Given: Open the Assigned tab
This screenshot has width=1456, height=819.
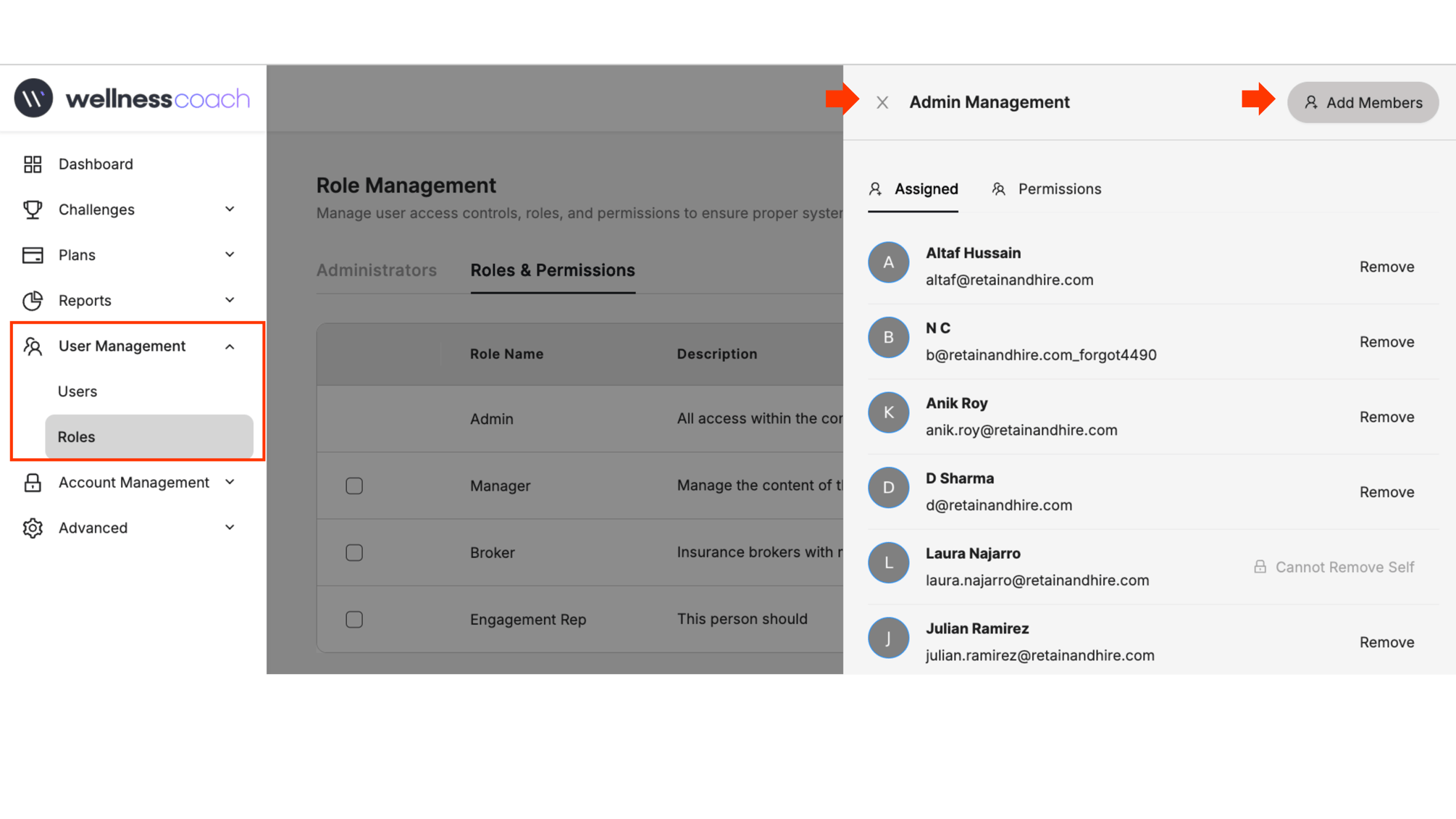Looking at the screenshot, I should tap(913, 189).
